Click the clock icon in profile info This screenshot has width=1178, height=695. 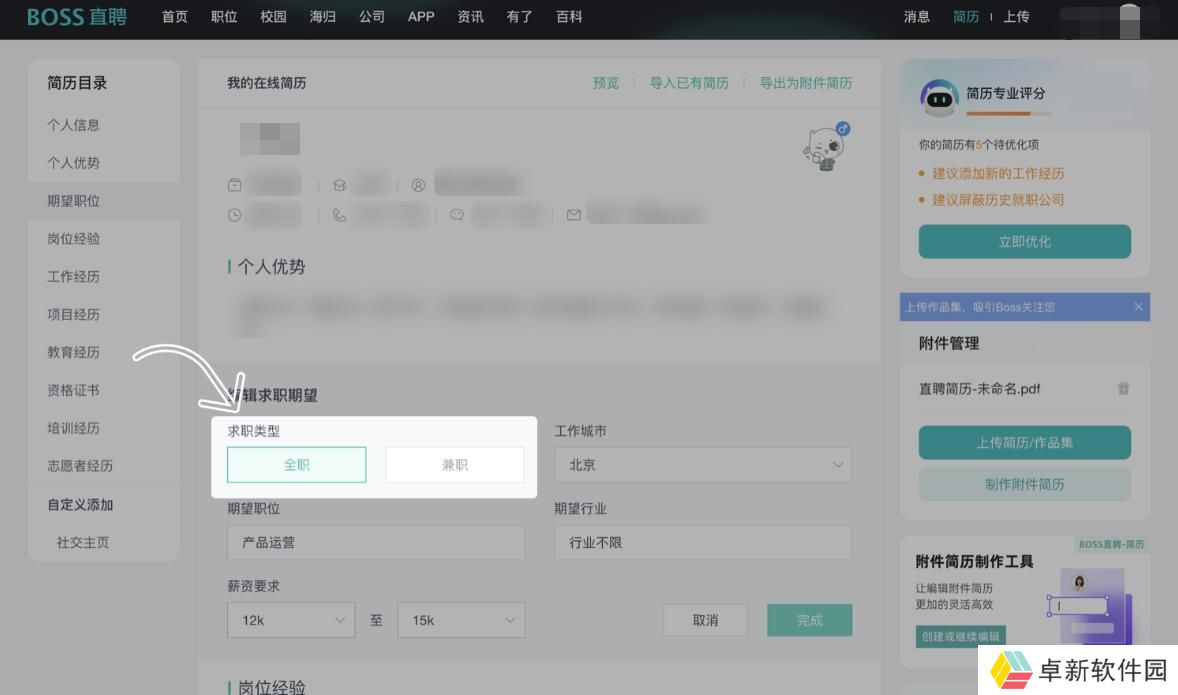pyautogui.click(x=234, y=215)
